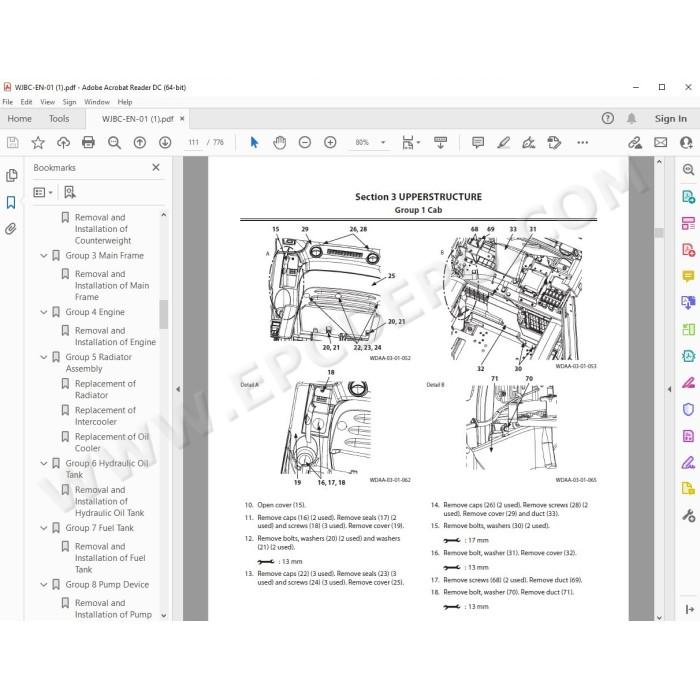Activate the Hand pan tool
The width and height of the screenshot is (700, 700).
pyautogui.click(x=279, y=142)
